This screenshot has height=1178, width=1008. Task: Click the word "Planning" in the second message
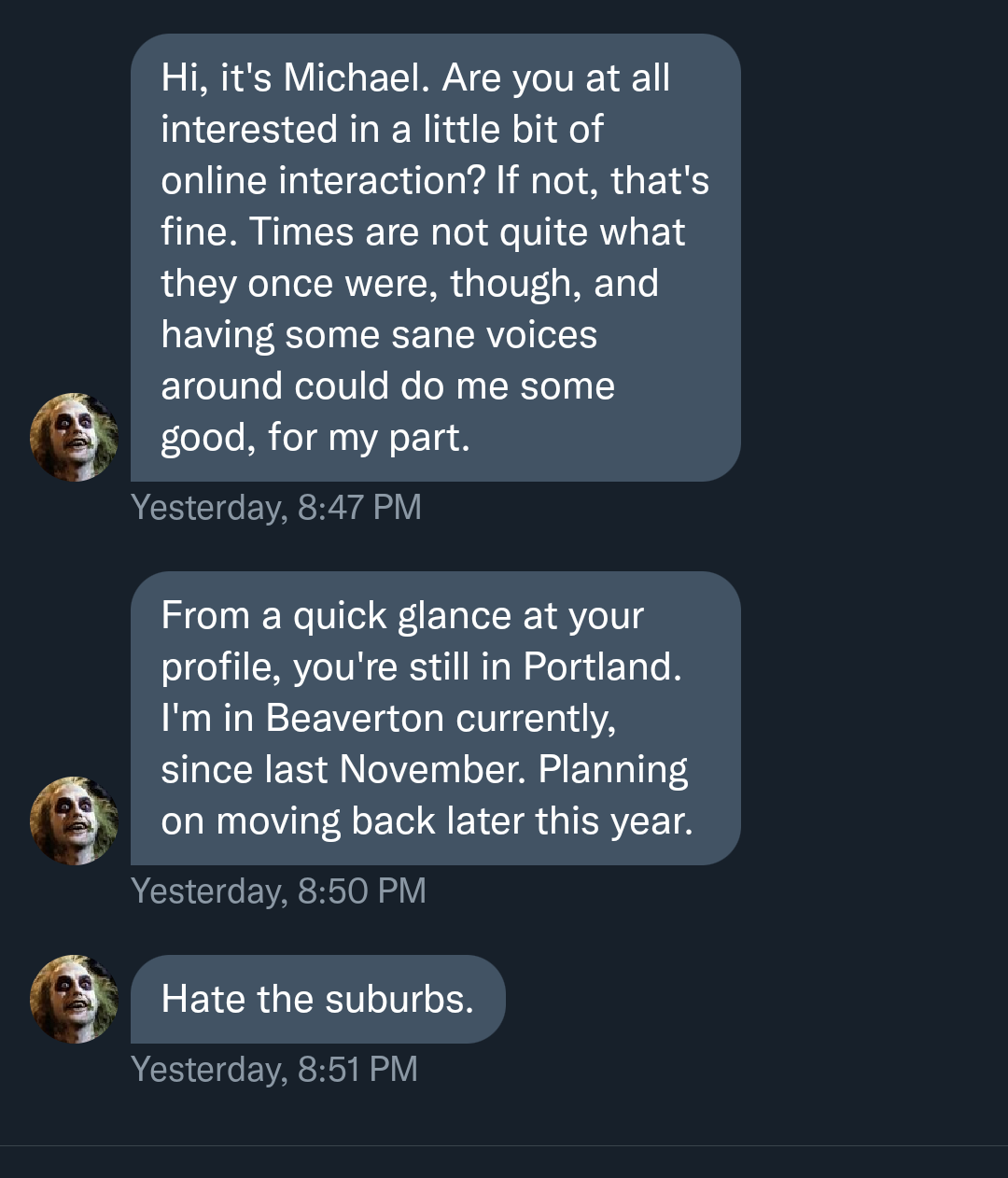(613, 771)
